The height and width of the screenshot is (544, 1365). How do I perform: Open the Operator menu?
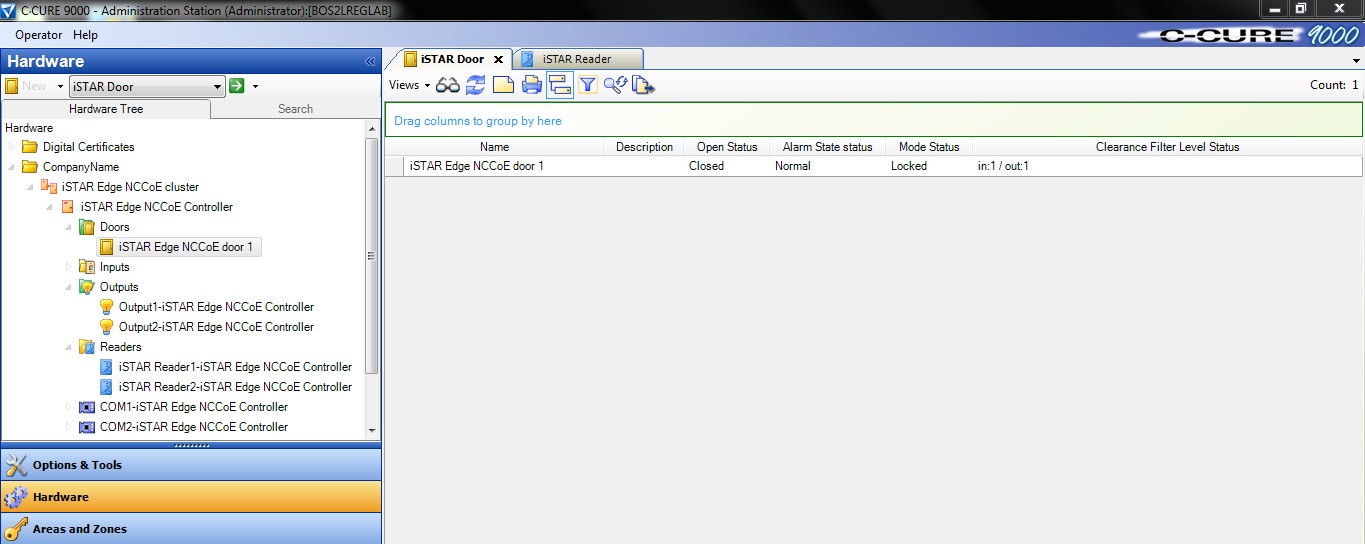point(38,35)
